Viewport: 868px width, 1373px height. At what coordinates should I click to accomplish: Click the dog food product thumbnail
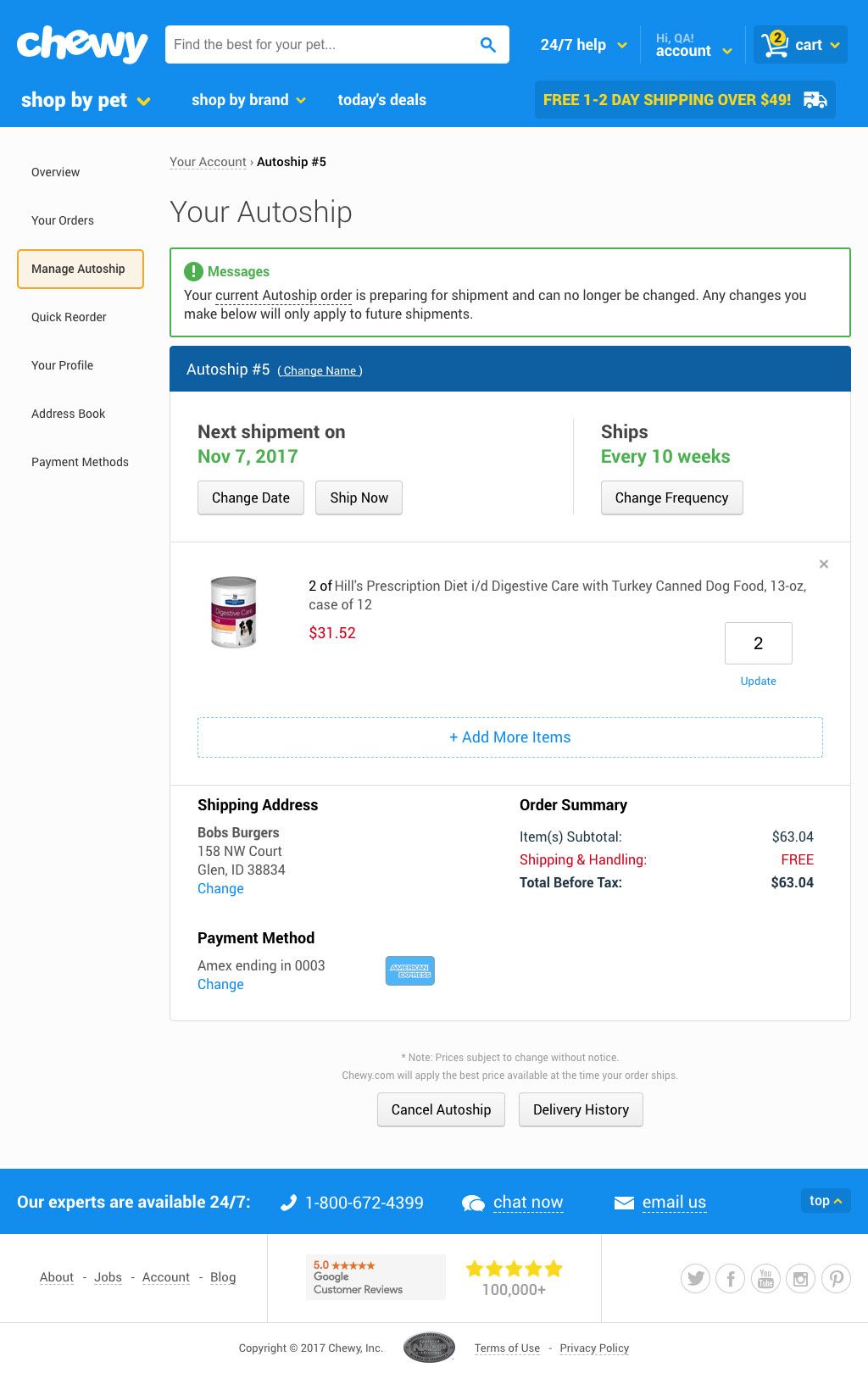point(233,612)
